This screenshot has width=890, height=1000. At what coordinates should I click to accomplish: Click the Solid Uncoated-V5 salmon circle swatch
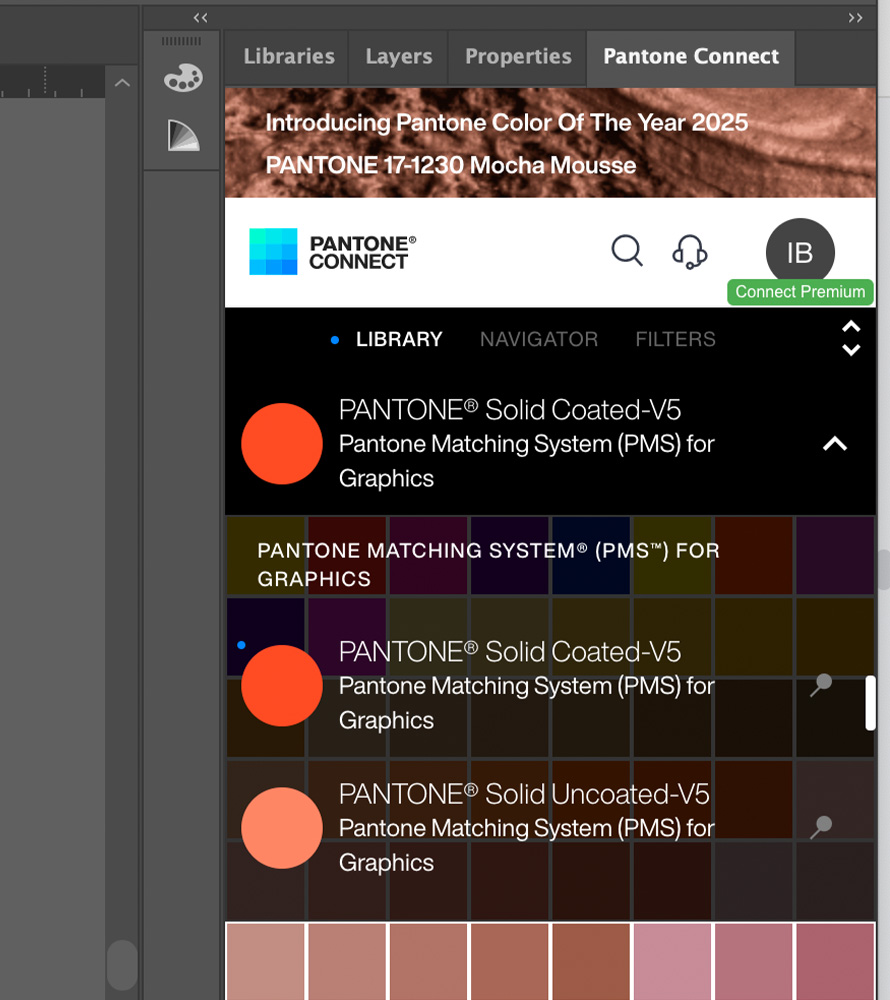(x=282, y=828)
